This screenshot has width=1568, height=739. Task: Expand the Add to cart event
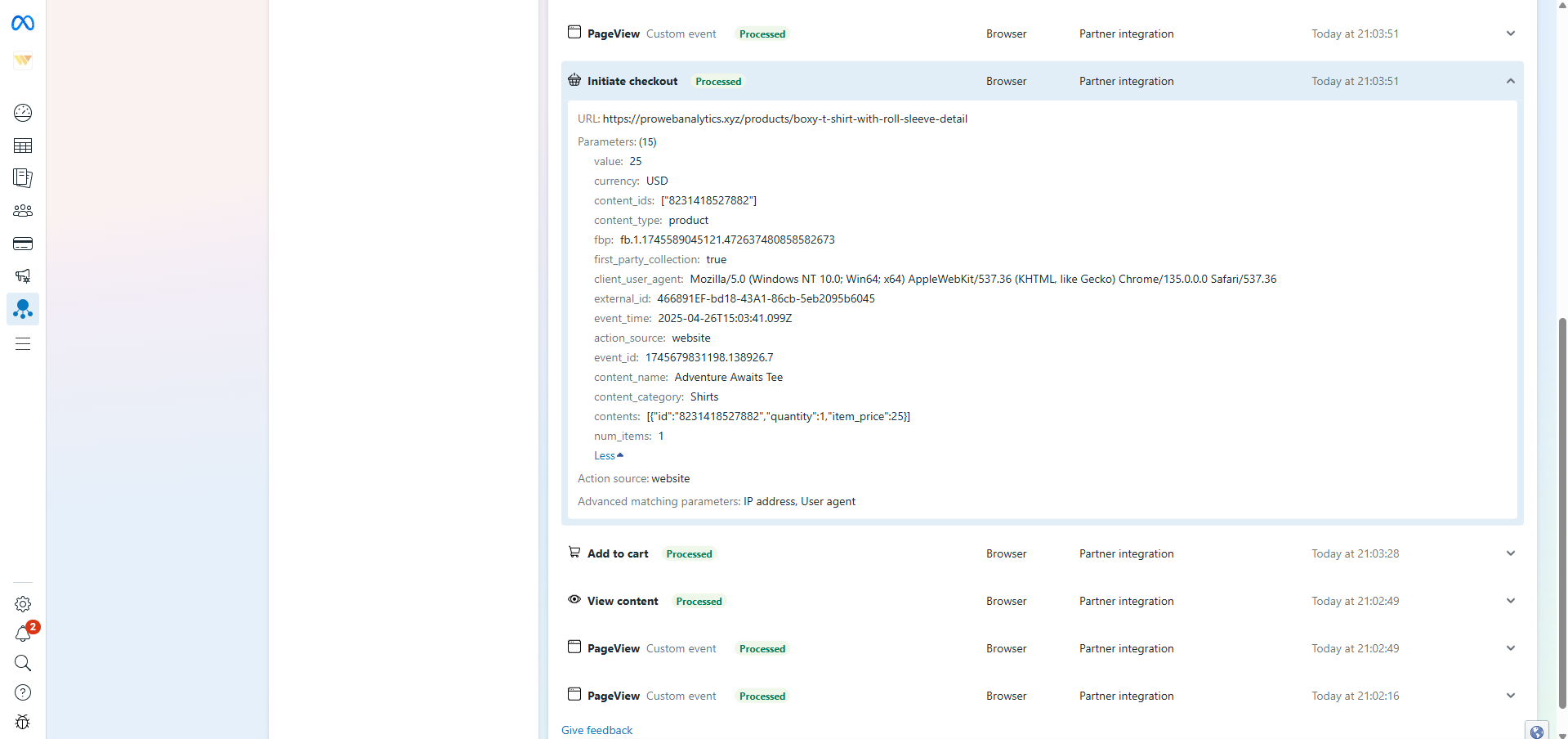pyautogui.click(x=1510, y=553)
